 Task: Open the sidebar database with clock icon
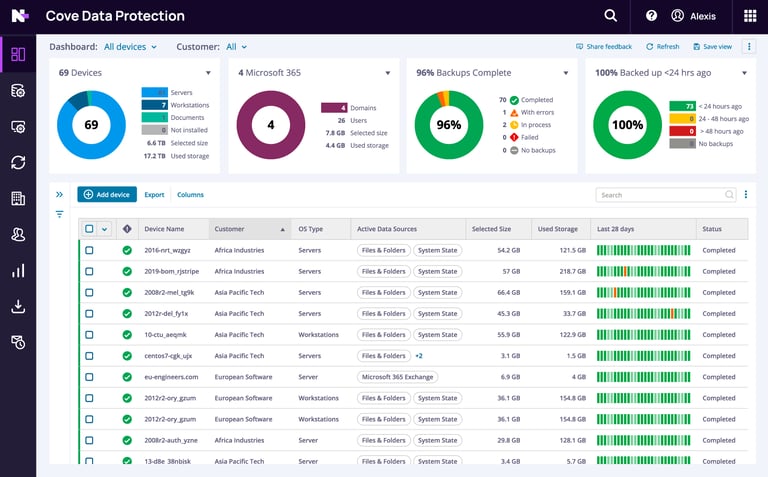tap(18, 342)
